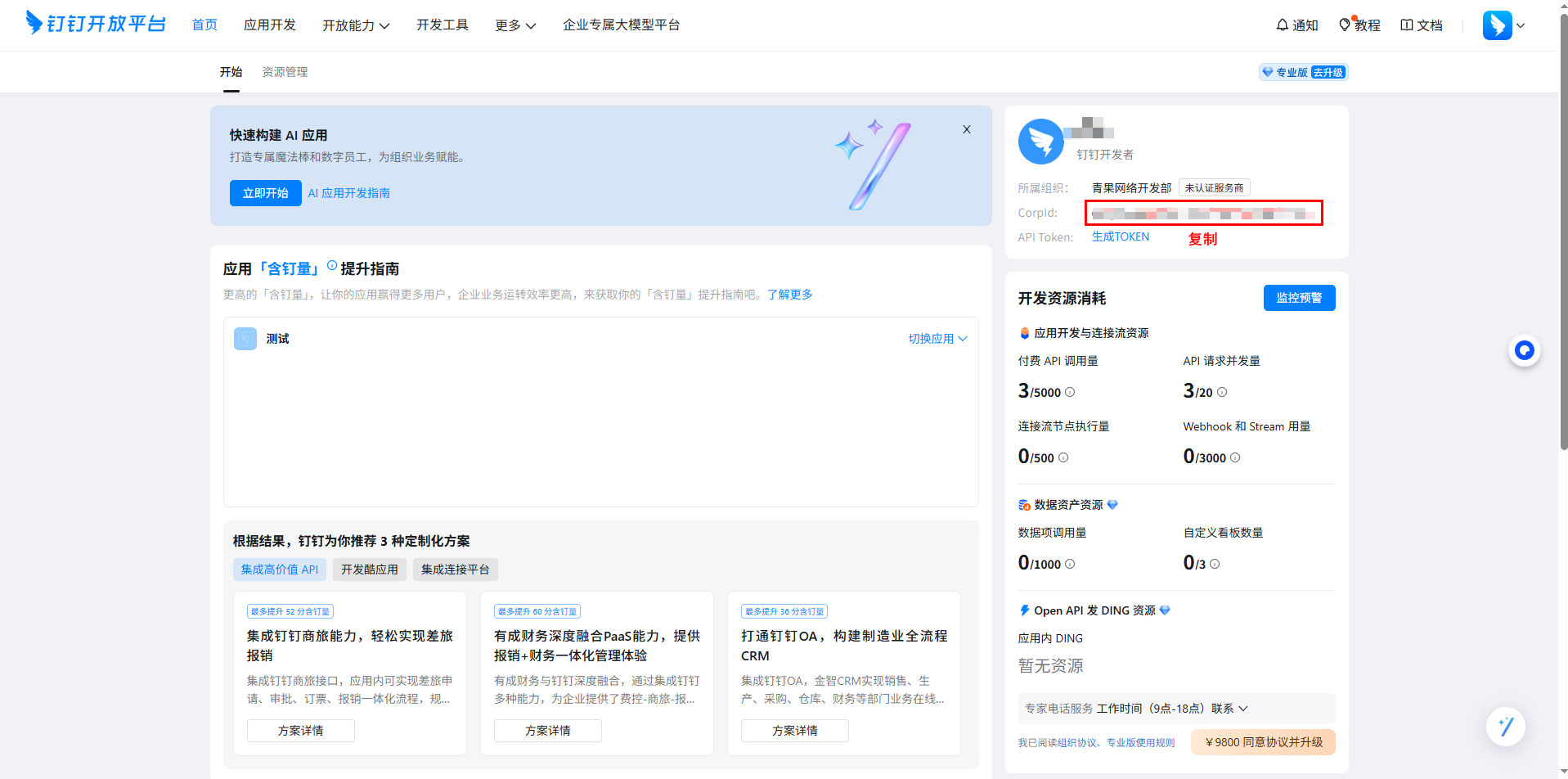Image resolution: width=1568 pixels, height=779 pixels.
Task: Click 方案详情 for 打通钉钉OA card
Action: tap(795, 731)
